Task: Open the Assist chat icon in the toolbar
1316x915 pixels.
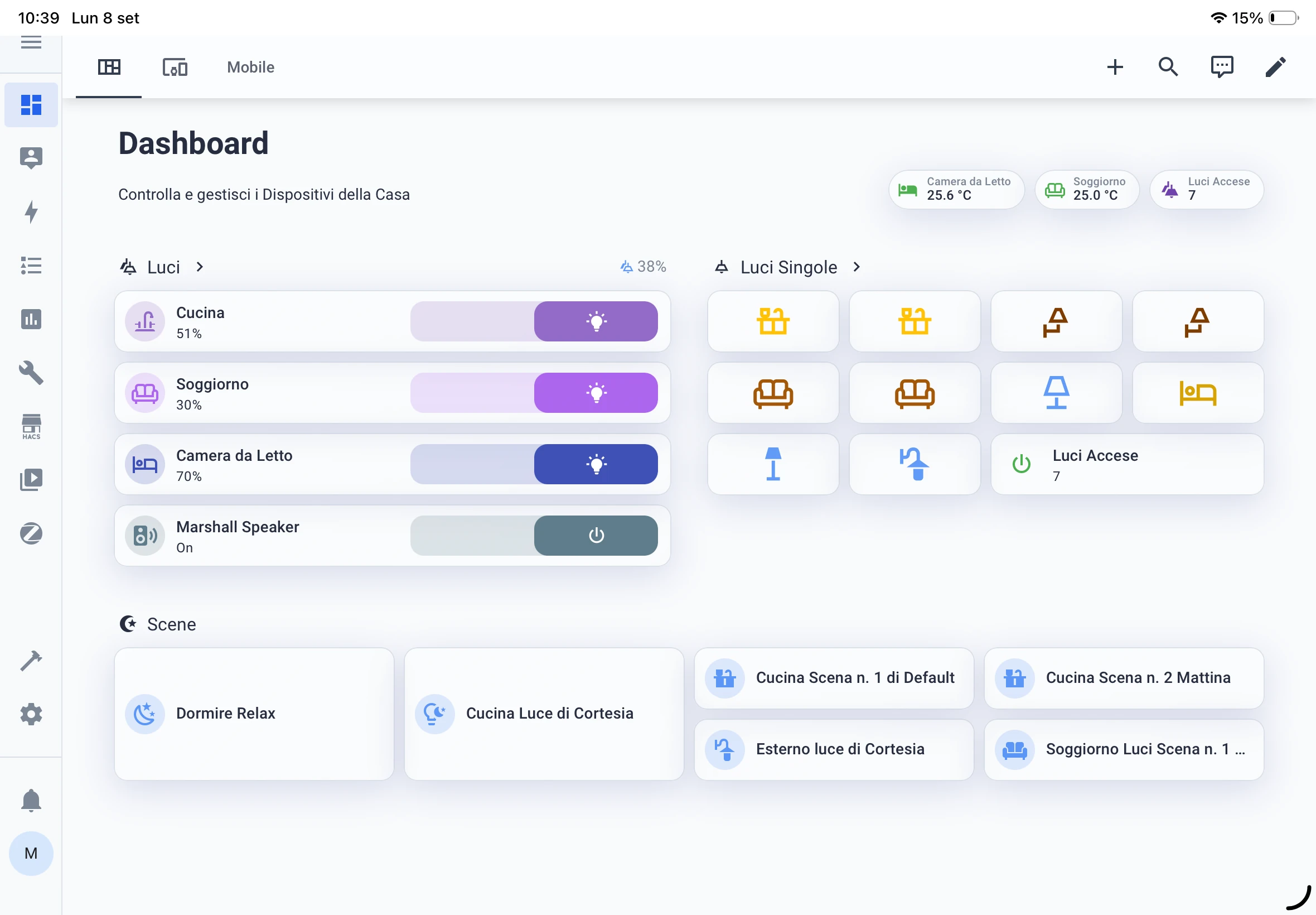Action: tap(1223, 67)
